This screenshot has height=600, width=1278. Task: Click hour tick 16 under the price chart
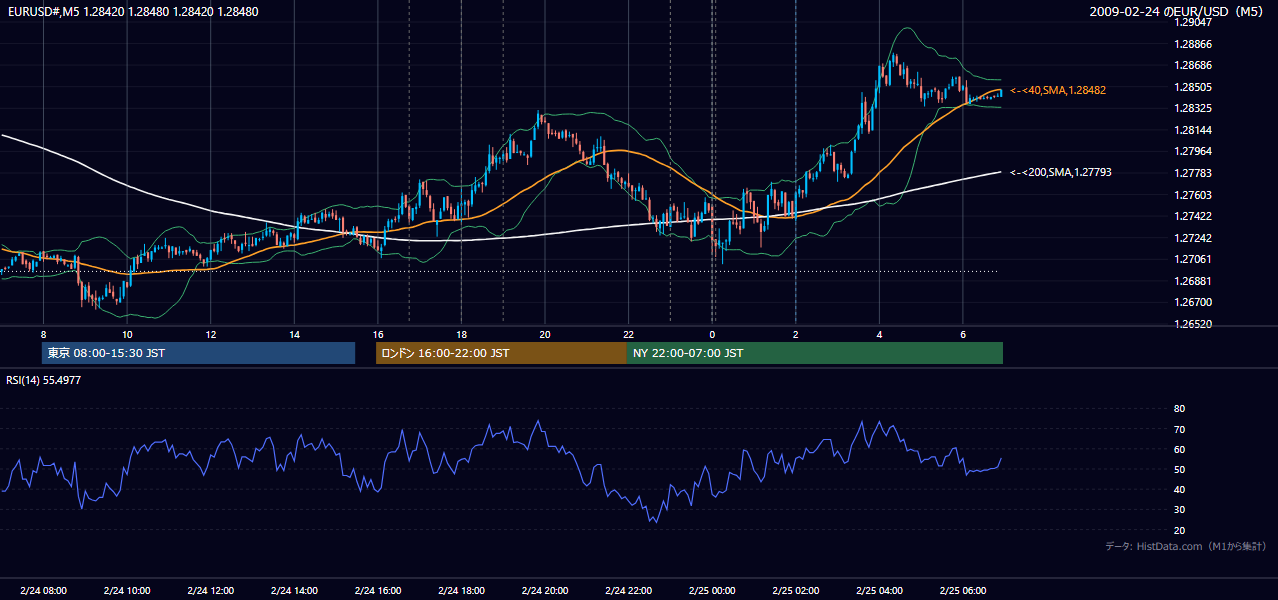[377, 334]
